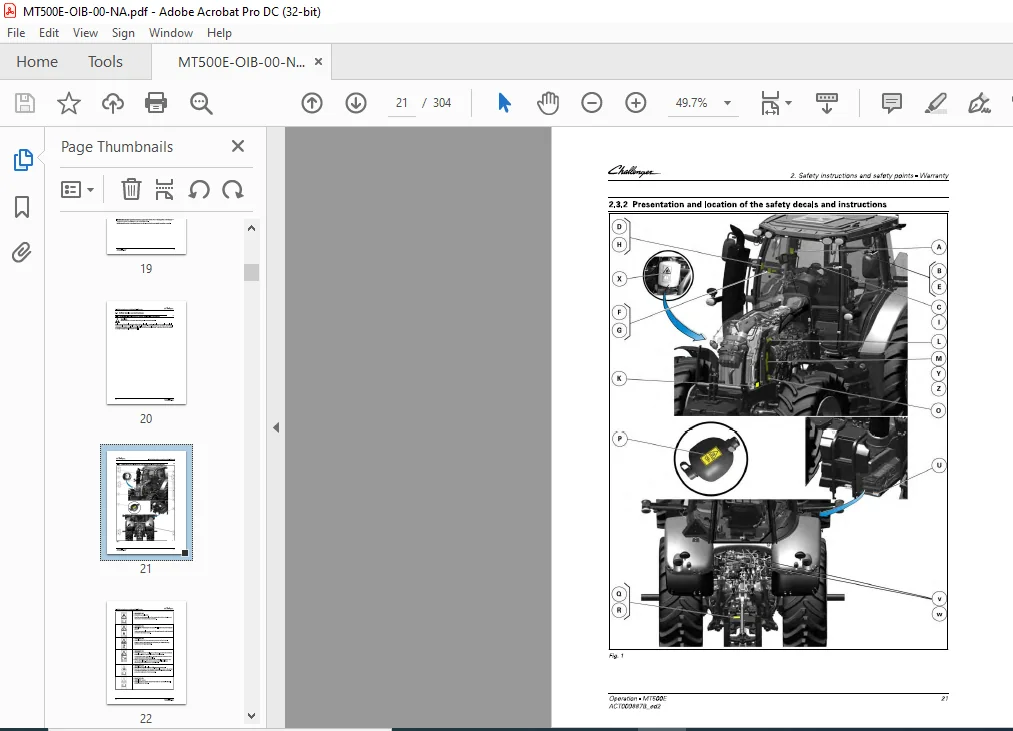Click the Fit page width icon

[770, 103]
